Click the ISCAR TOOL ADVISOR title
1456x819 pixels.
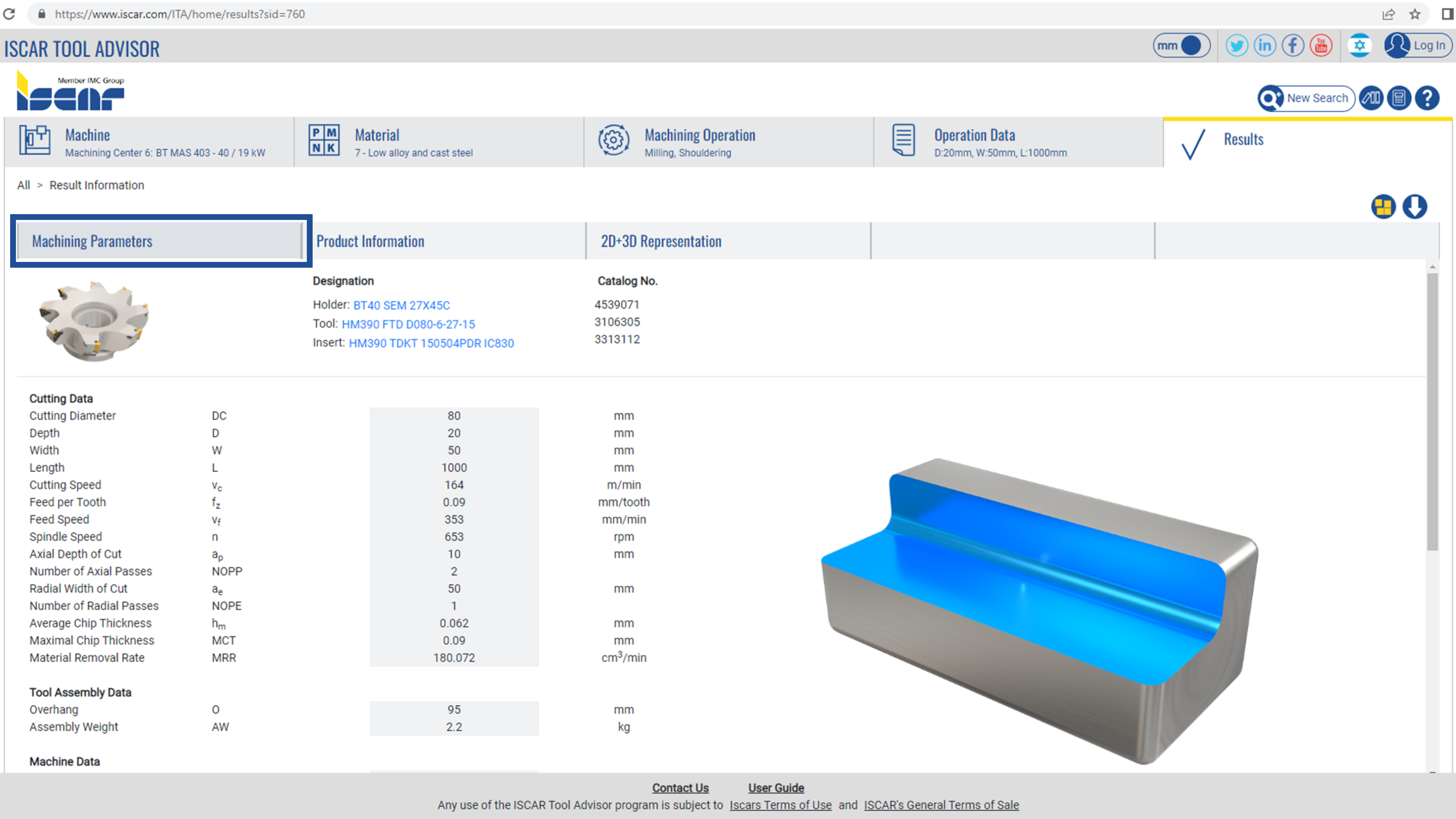click(x=82, y=48)
